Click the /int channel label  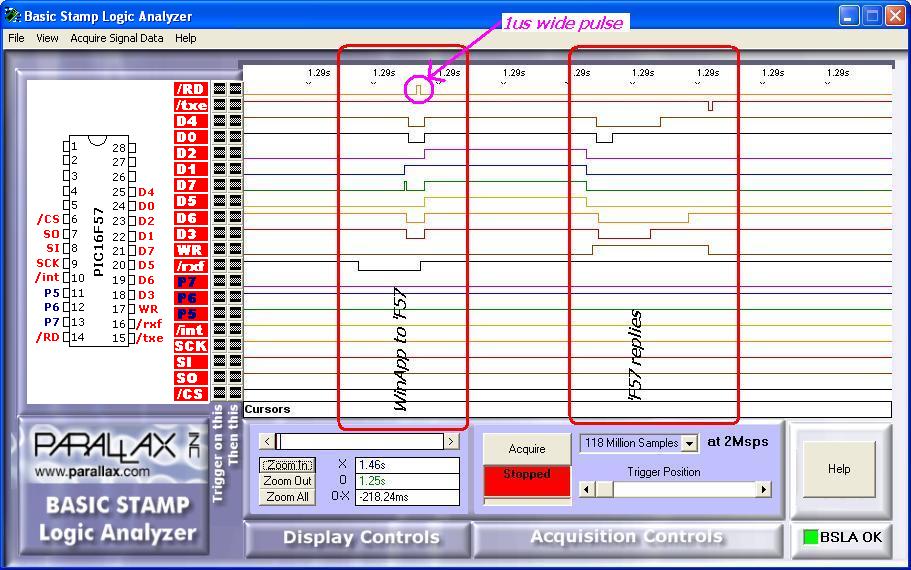coord(191,330)
